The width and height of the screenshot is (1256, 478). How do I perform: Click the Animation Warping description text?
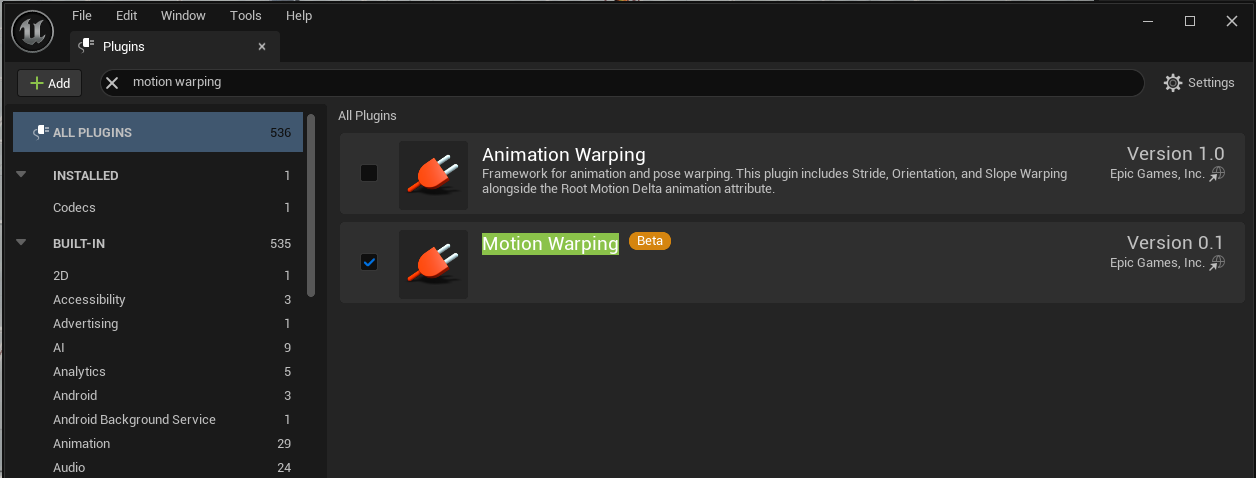pyautogui.click(x=774, y=181)
